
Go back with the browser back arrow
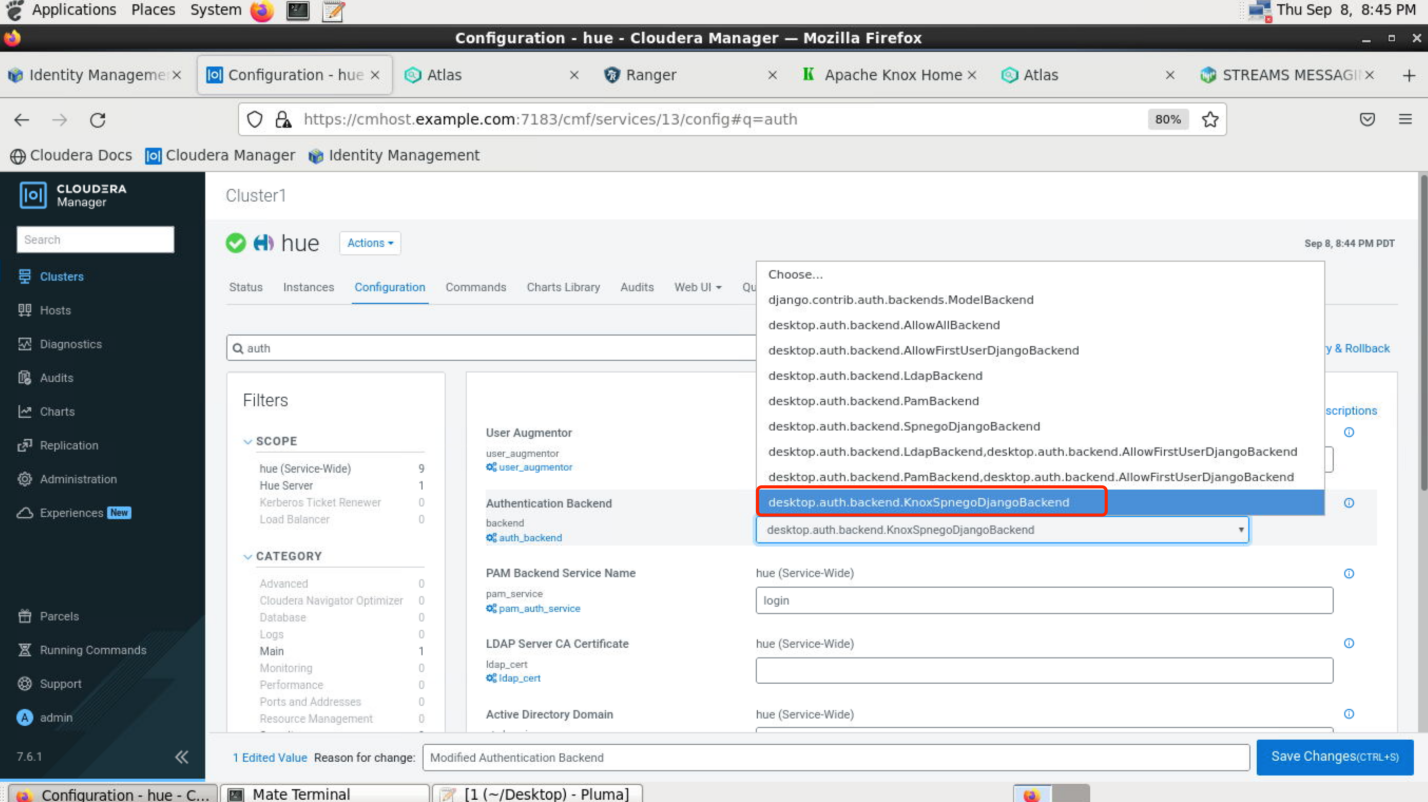tap(22, 120)
